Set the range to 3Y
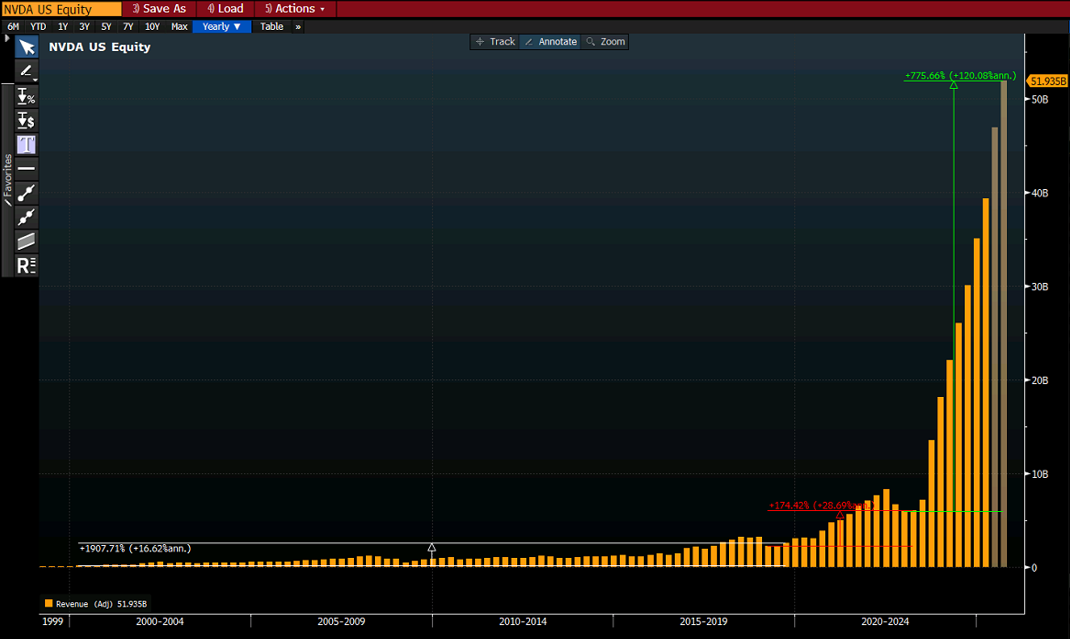This screenshot has width=1070, height=639. click(85, 27)
